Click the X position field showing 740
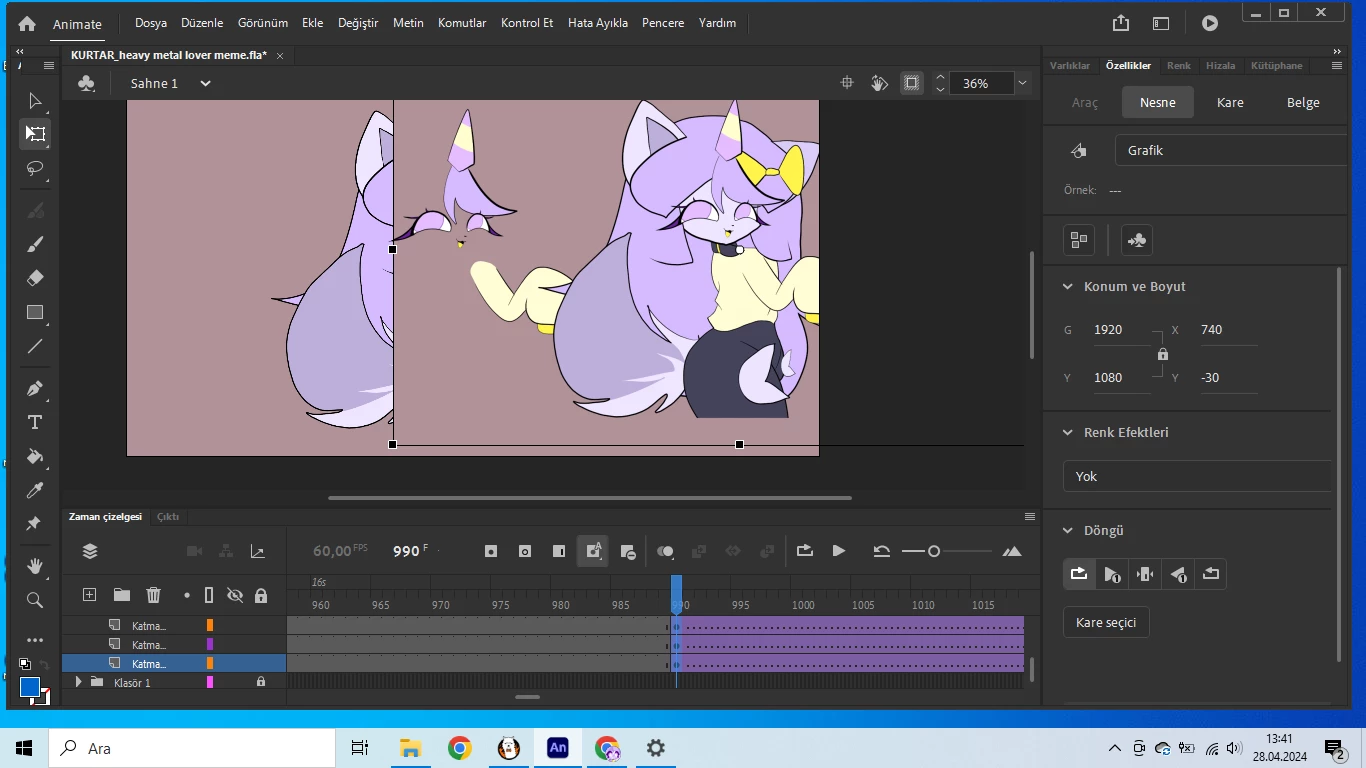1366x768 pixels. pos(1228,330)
